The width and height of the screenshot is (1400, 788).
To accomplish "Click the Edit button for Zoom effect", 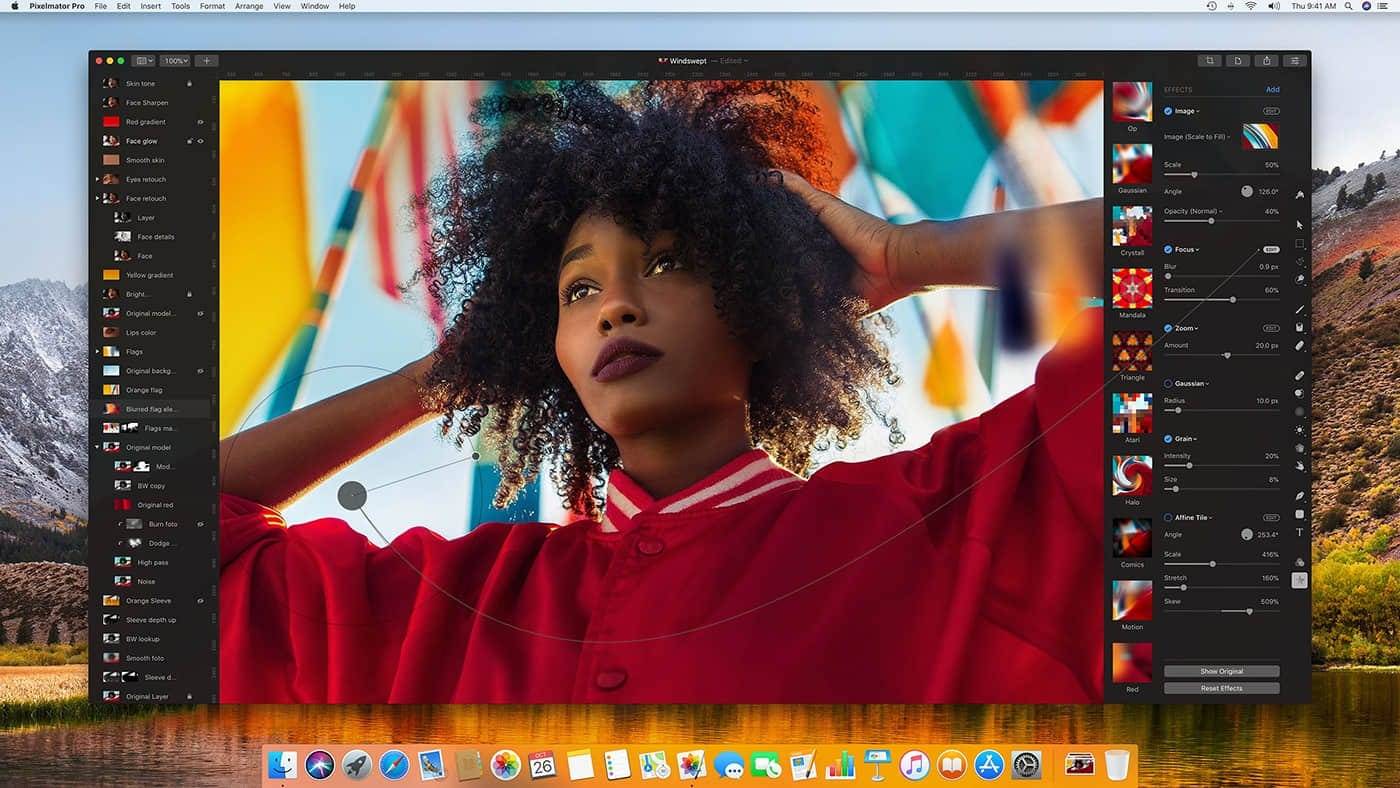I will tap(1271, 328).
